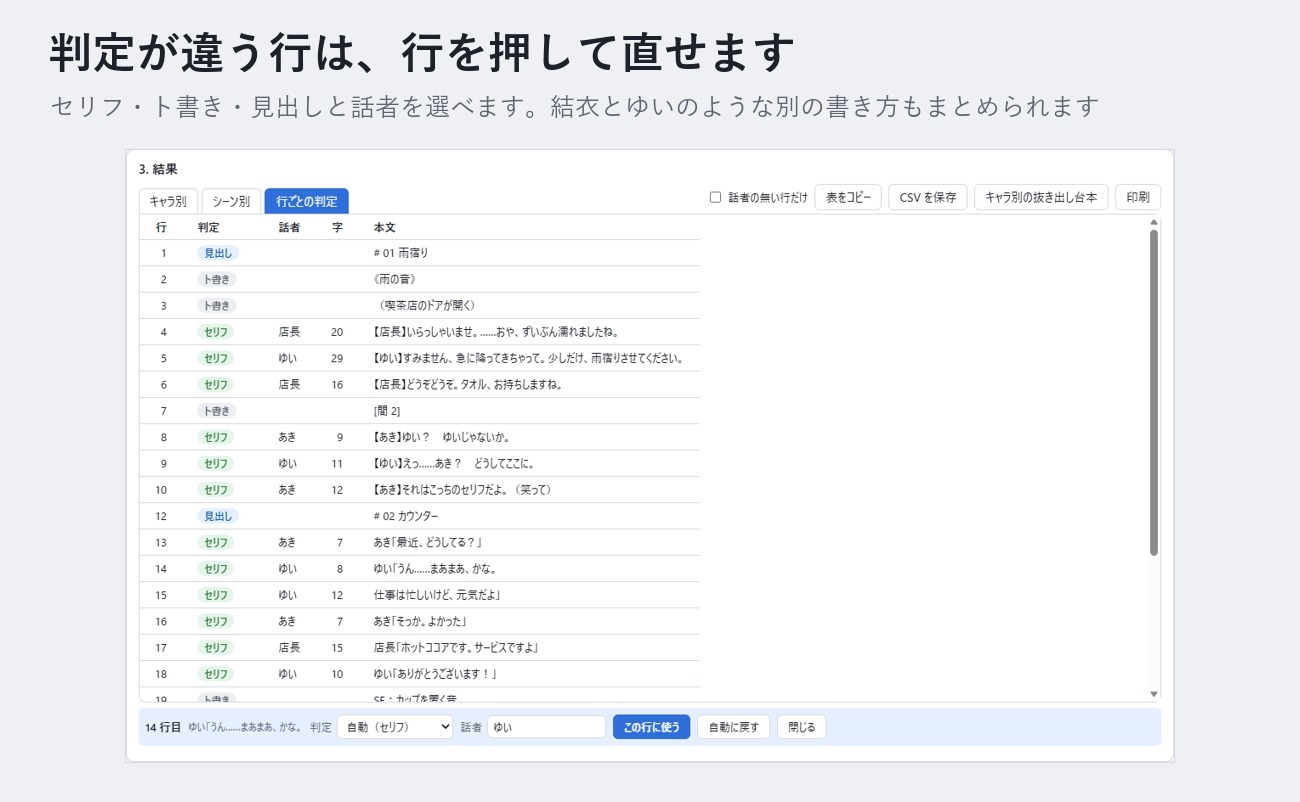
Task: Select the row '[間 2]'
Action: coord(419,411)
